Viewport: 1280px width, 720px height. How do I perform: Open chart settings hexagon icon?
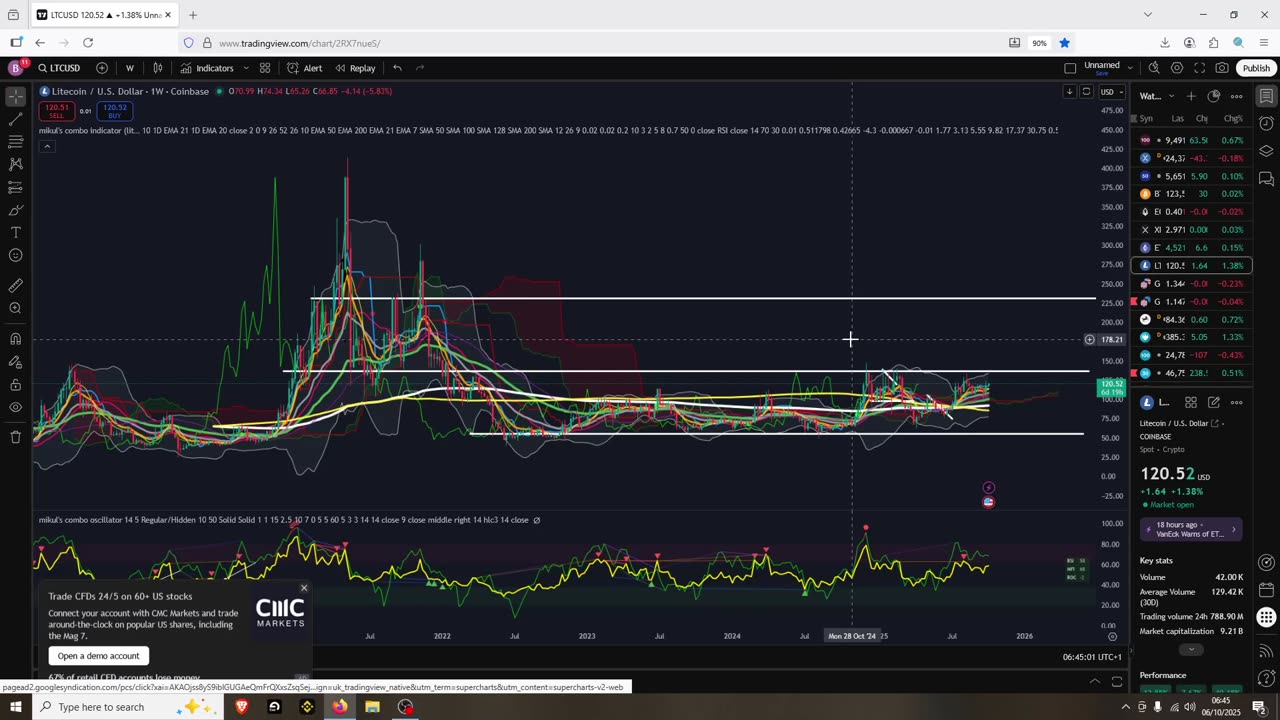[1177, 68]
